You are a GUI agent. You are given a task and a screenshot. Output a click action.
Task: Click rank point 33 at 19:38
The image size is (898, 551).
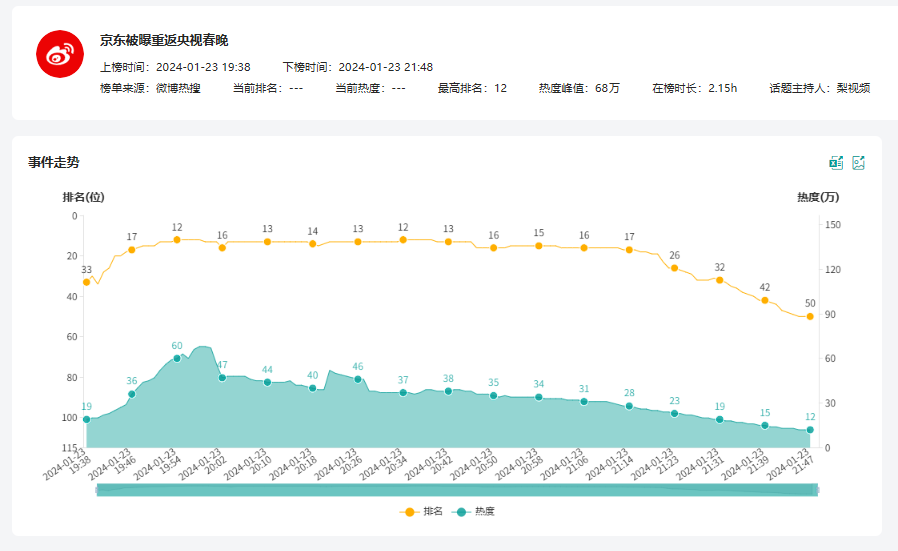86,282
